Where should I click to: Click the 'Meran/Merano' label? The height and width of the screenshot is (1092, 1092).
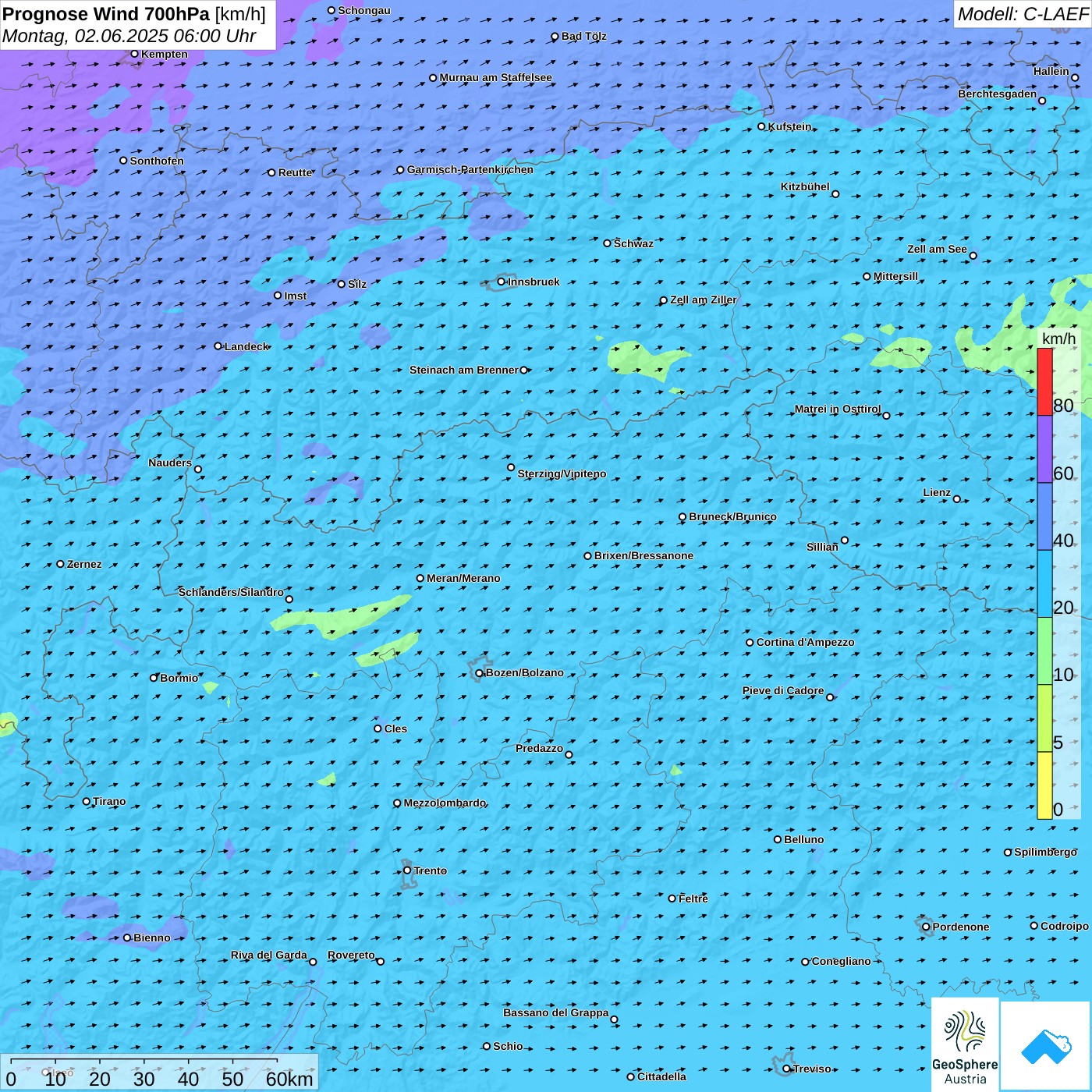click(464, 578)
